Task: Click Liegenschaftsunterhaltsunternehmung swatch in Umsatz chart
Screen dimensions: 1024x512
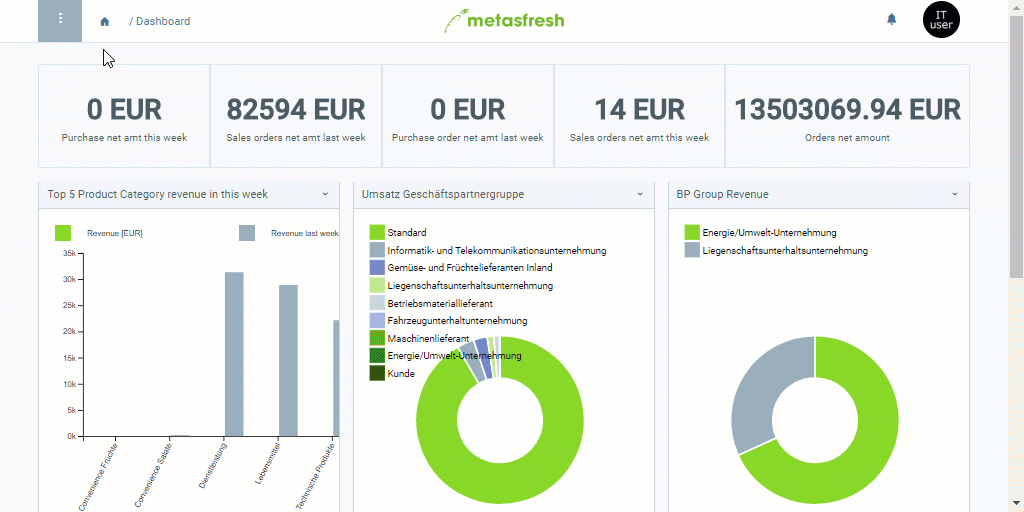Action: point(377,285)
